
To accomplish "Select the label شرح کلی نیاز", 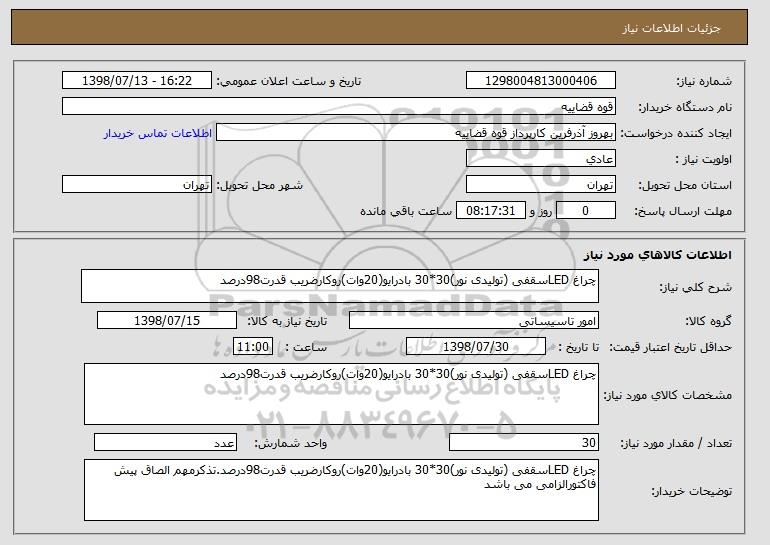I will 695,288.
